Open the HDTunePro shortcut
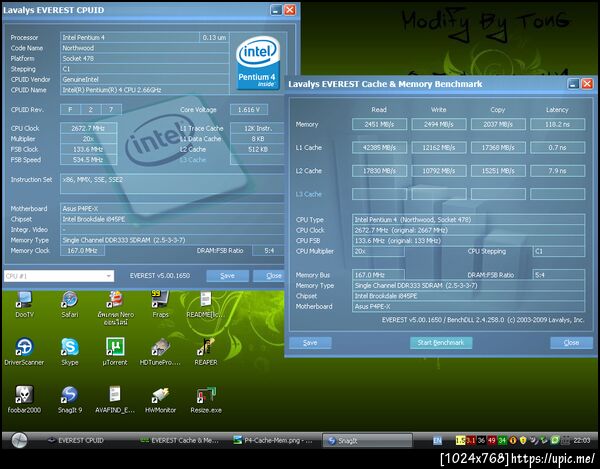 160,352
